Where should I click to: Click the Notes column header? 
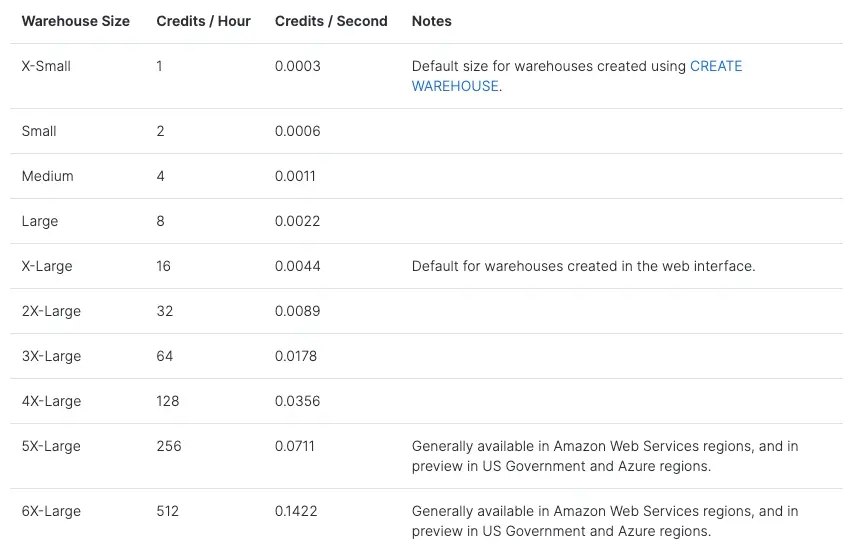pyautogui.click(x=432, y=21)
